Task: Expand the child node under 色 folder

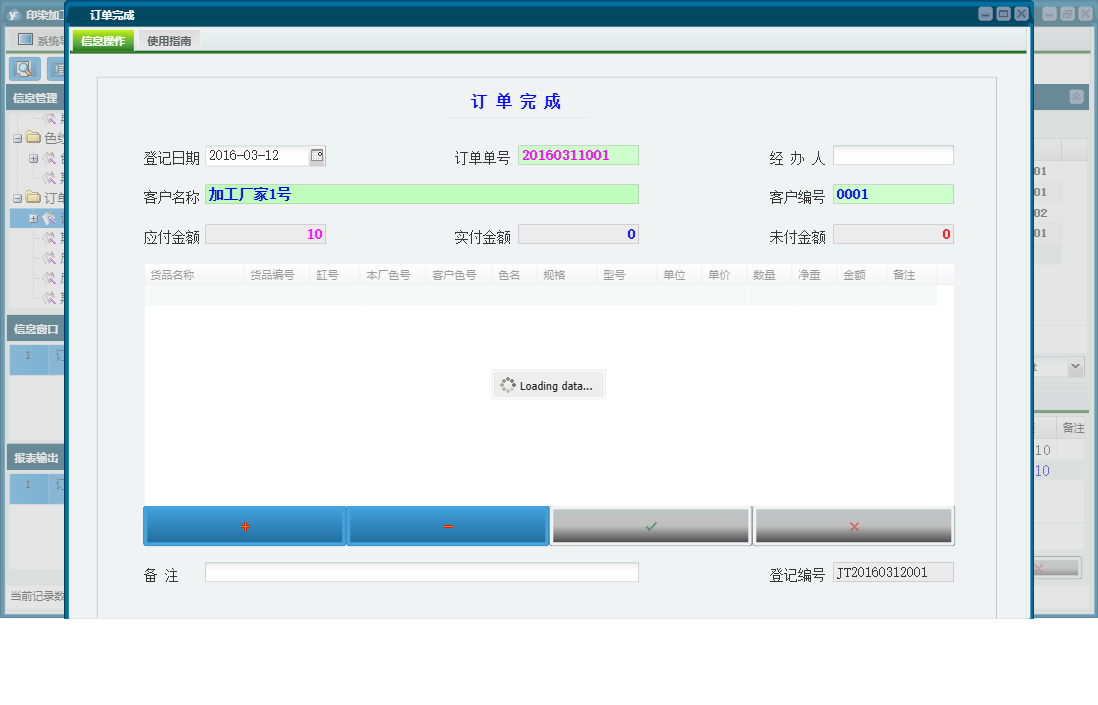Action: (33, 158)
